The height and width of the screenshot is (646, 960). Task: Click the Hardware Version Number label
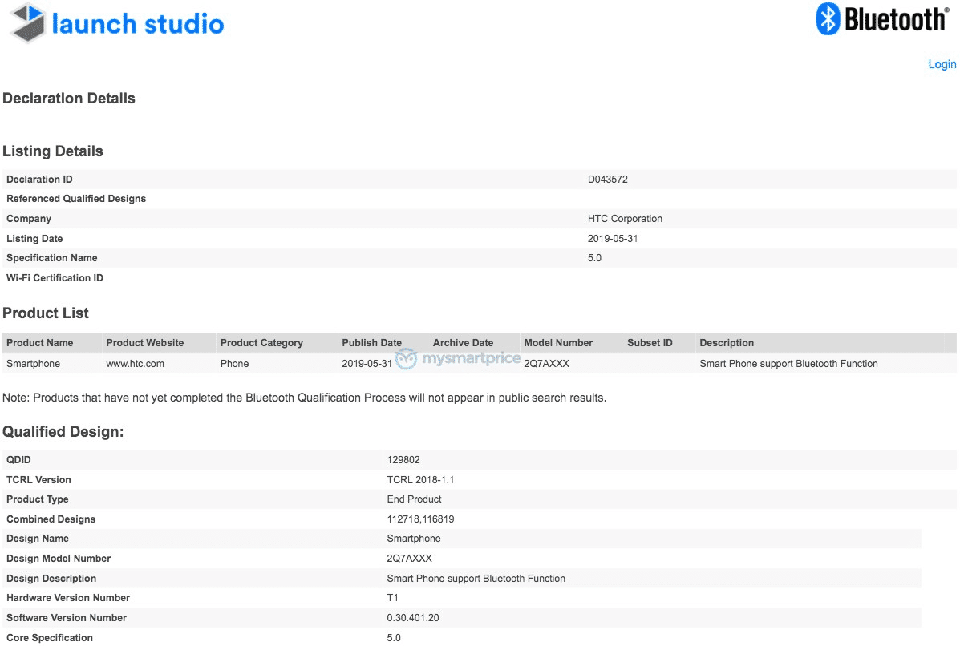68,598
